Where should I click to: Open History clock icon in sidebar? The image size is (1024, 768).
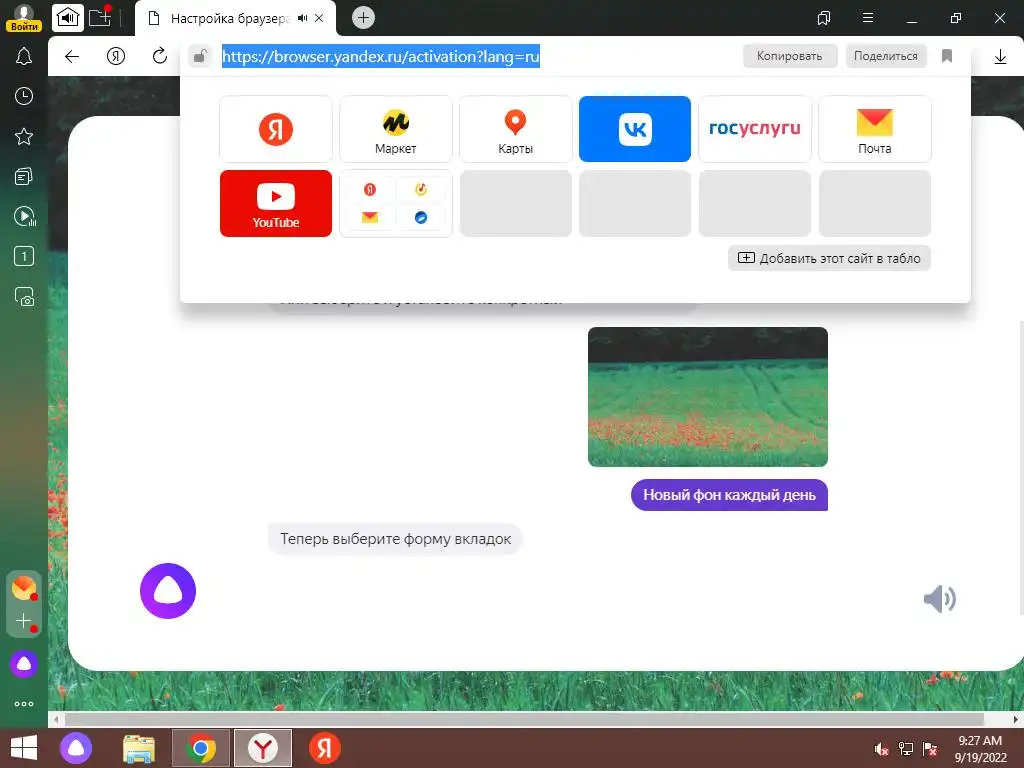(24, 97)
